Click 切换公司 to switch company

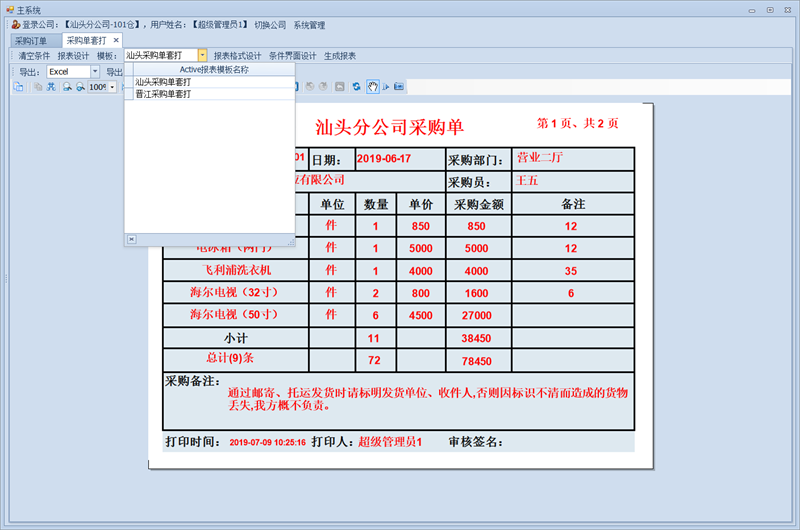click(x=270, y=24)
